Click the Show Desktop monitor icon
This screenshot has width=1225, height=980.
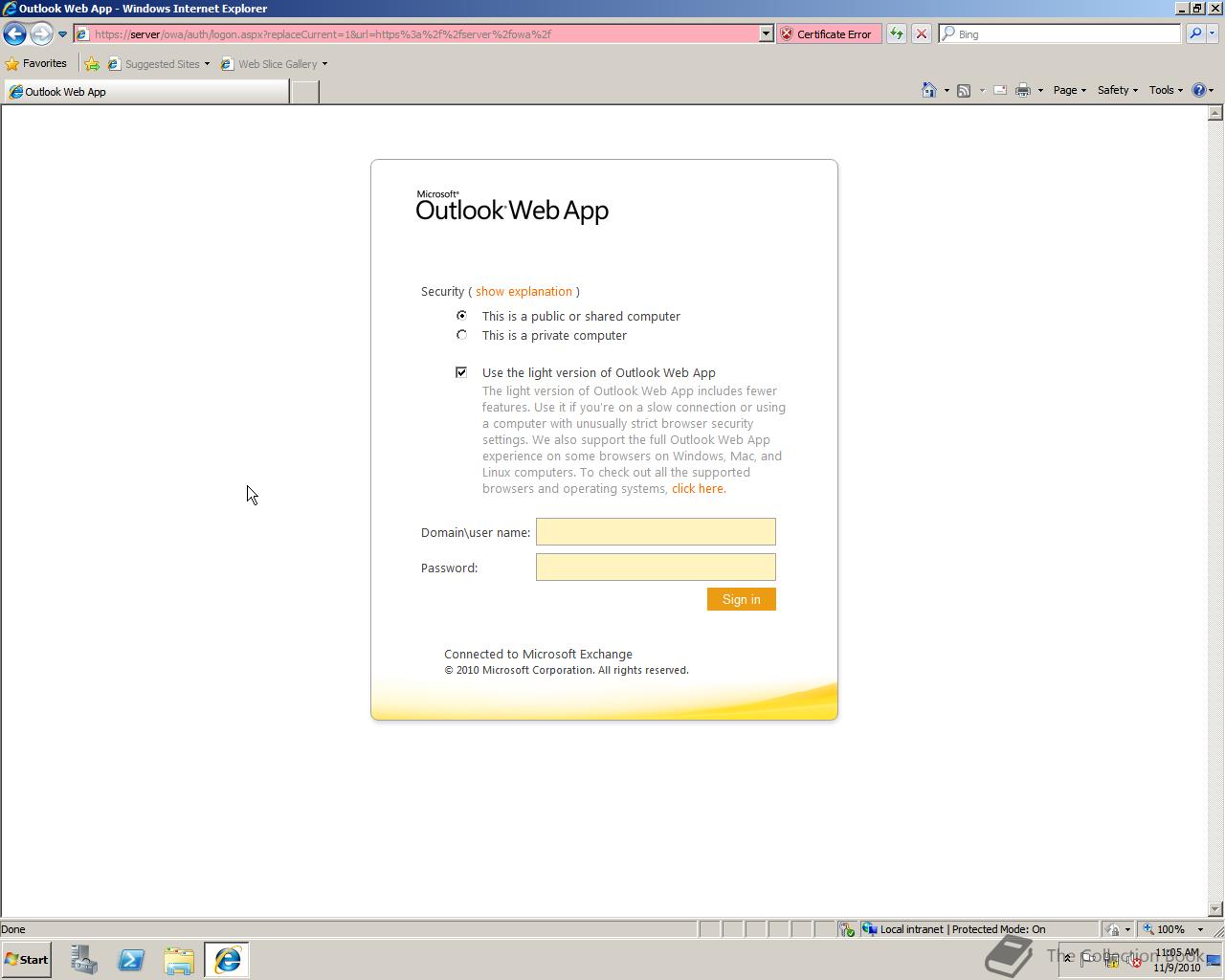pos(1214,960)
